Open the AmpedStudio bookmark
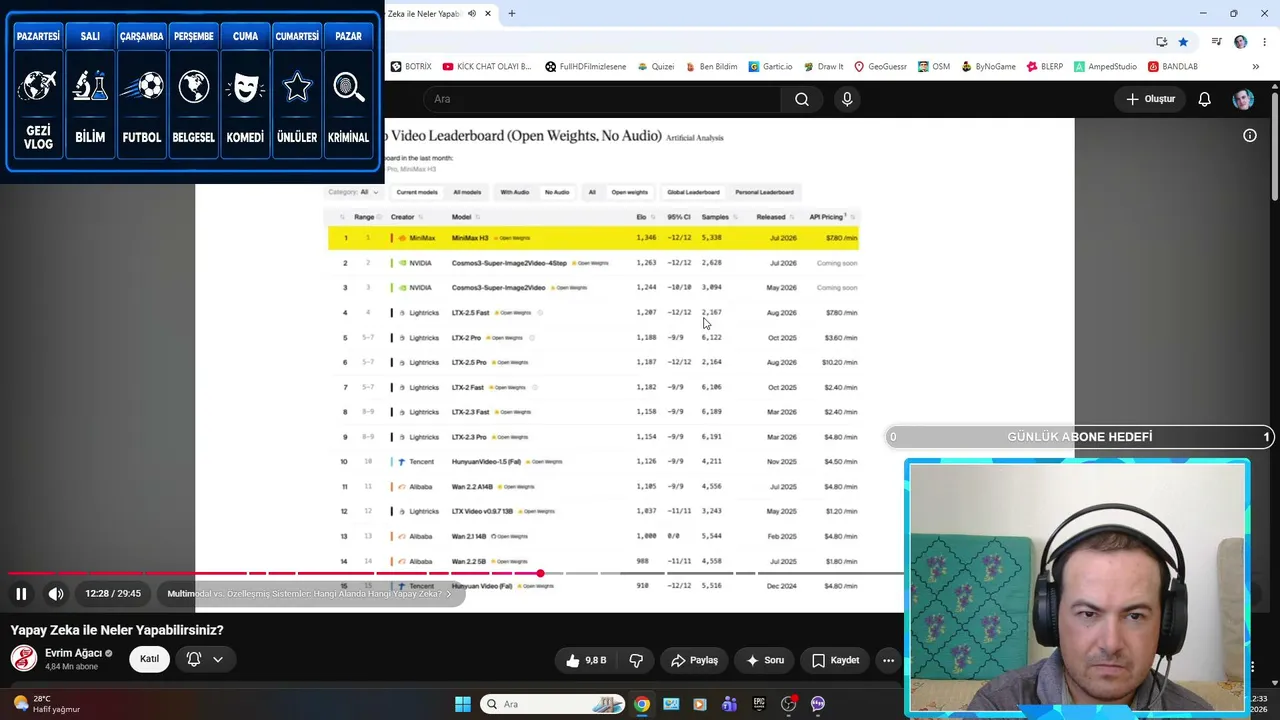Screen dimensions: 1280x720 (1105, 67)
